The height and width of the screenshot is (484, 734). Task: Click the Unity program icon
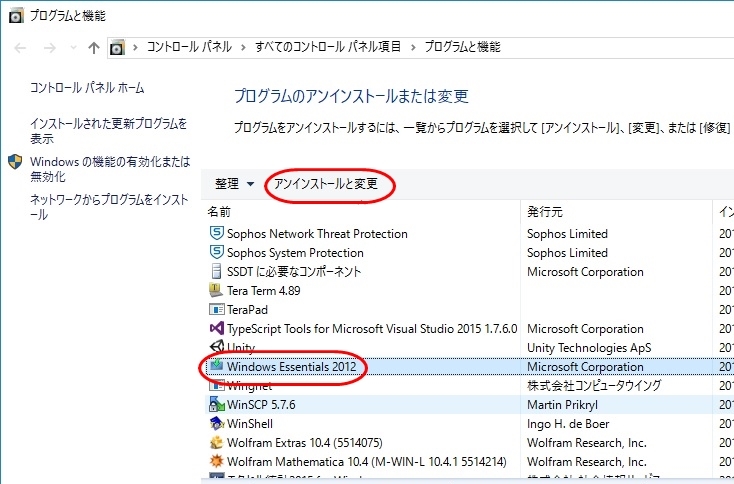pos(216,348)
